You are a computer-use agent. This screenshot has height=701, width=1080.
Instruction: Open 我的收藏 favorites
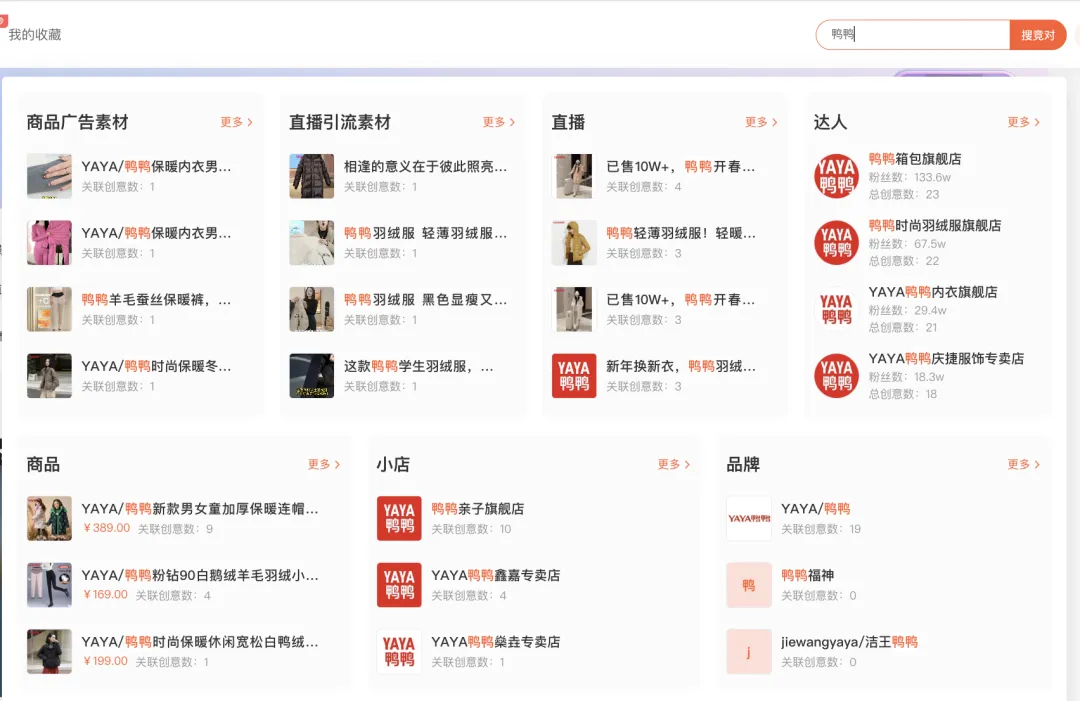35,34
